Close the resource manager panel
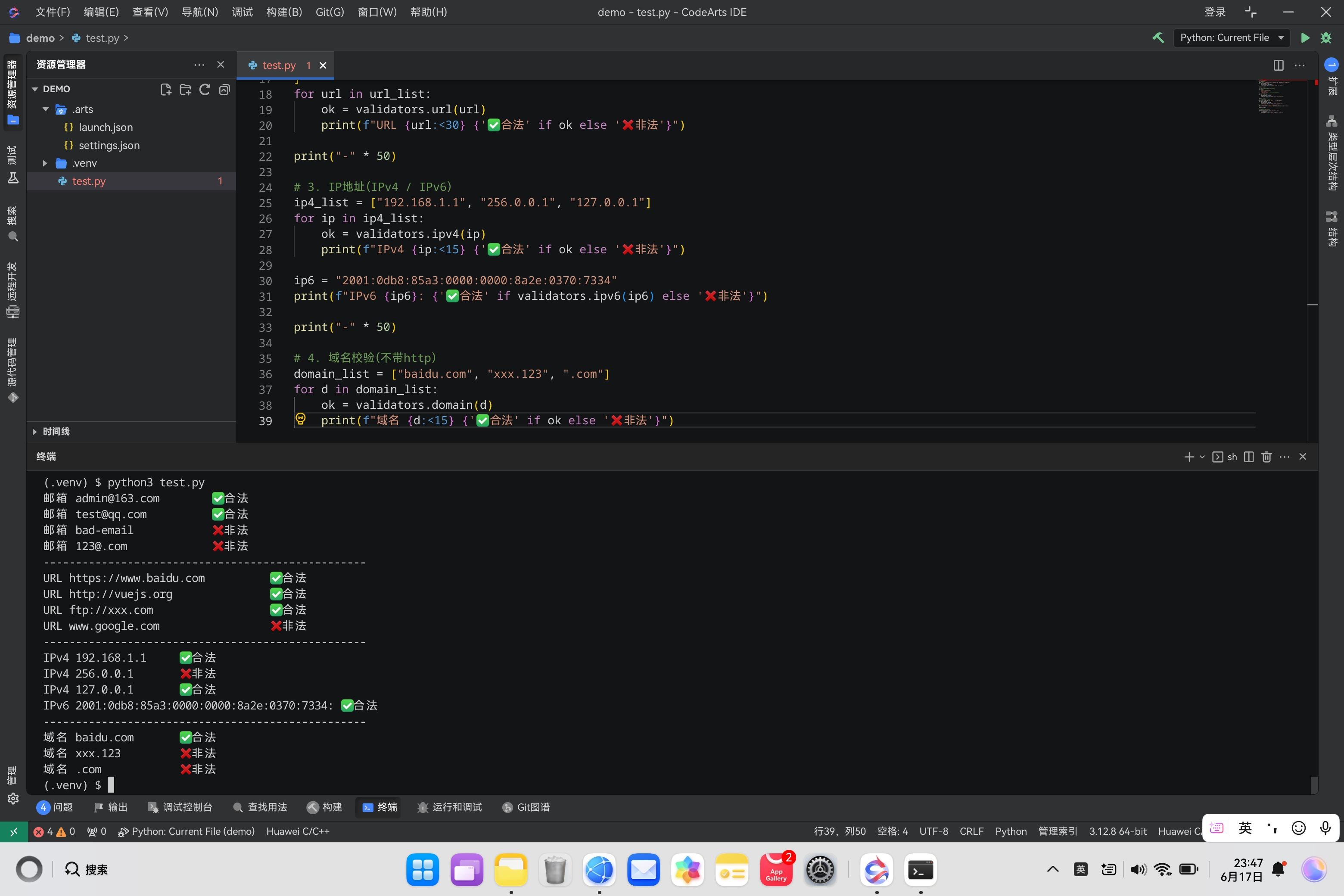The image size is (1344, 896). tap(221, 65)
